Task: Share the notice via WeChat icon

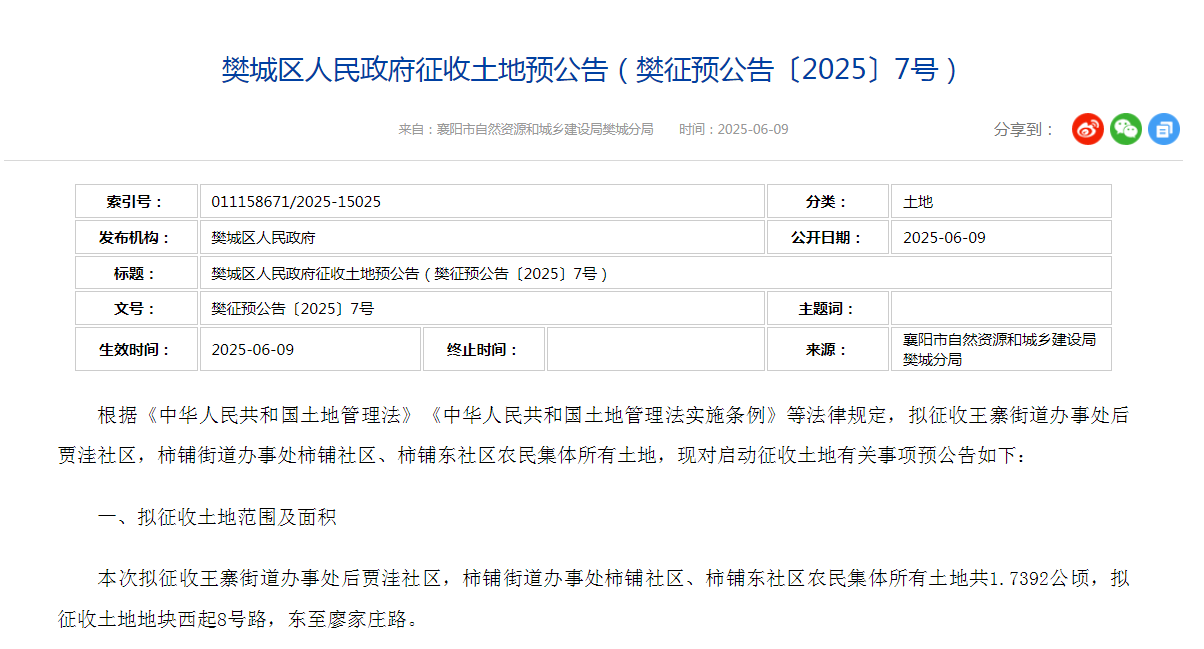Action: [x=1126, y=129]
